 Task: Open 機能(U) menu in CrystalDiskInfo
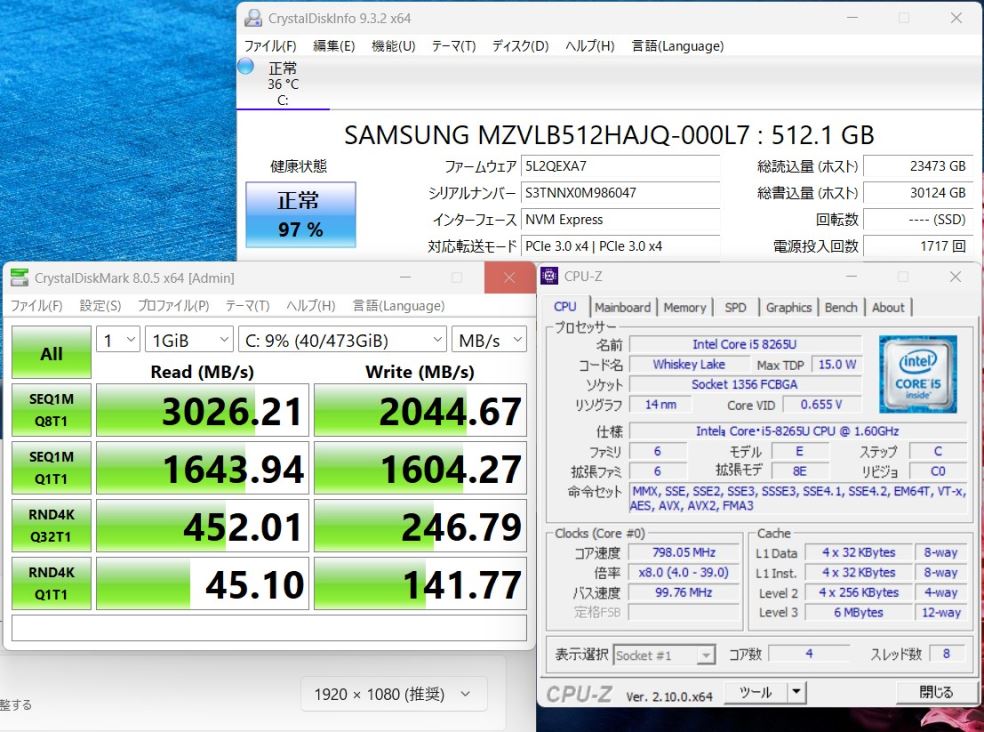[x=393, y=46]
